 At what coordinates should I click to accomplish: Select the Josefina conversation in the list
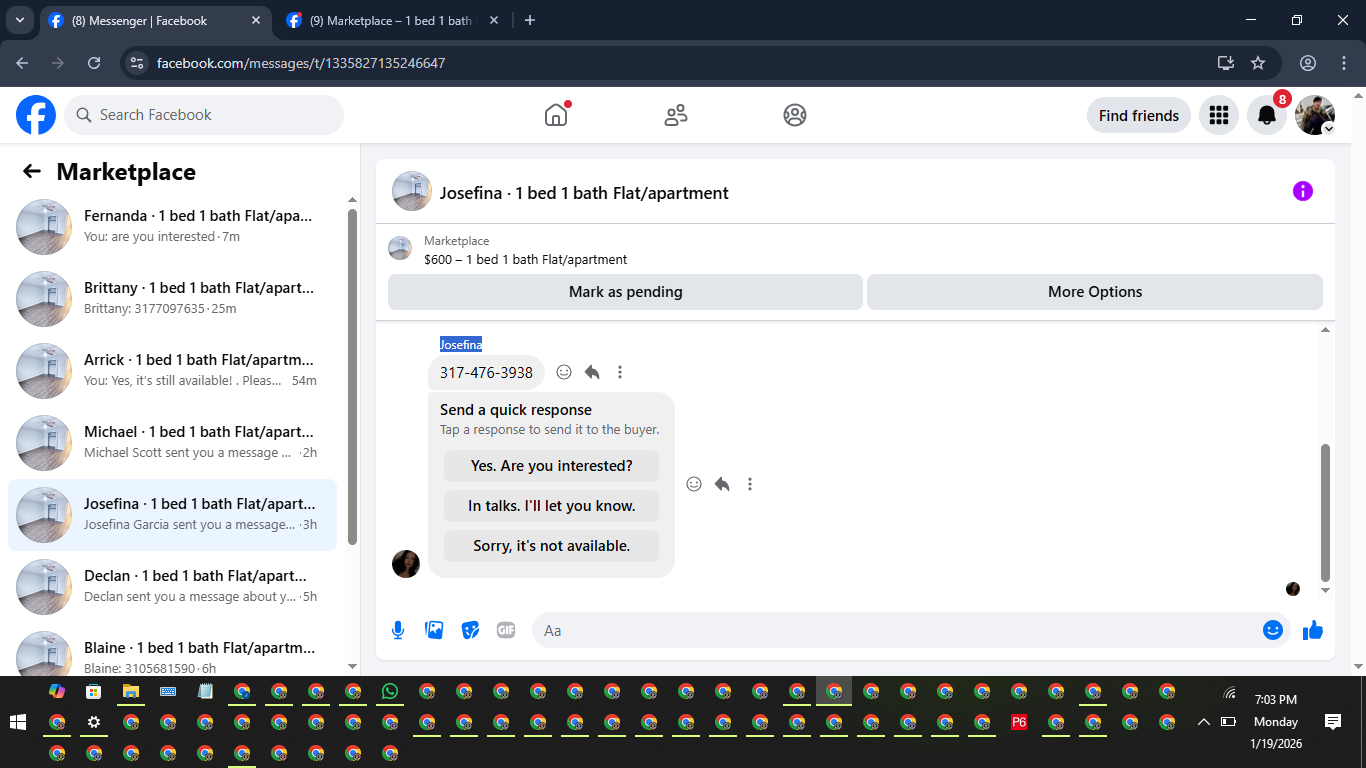click(x=172, y=514)
